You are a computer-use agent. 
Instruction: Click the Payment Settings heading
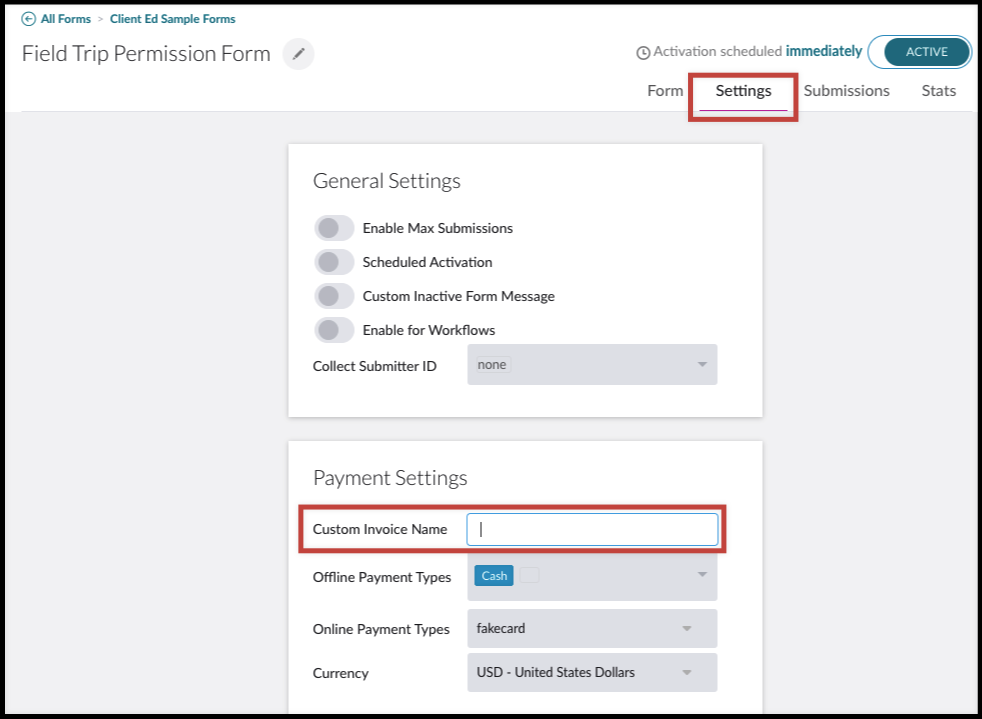click(x=390, y=478)
